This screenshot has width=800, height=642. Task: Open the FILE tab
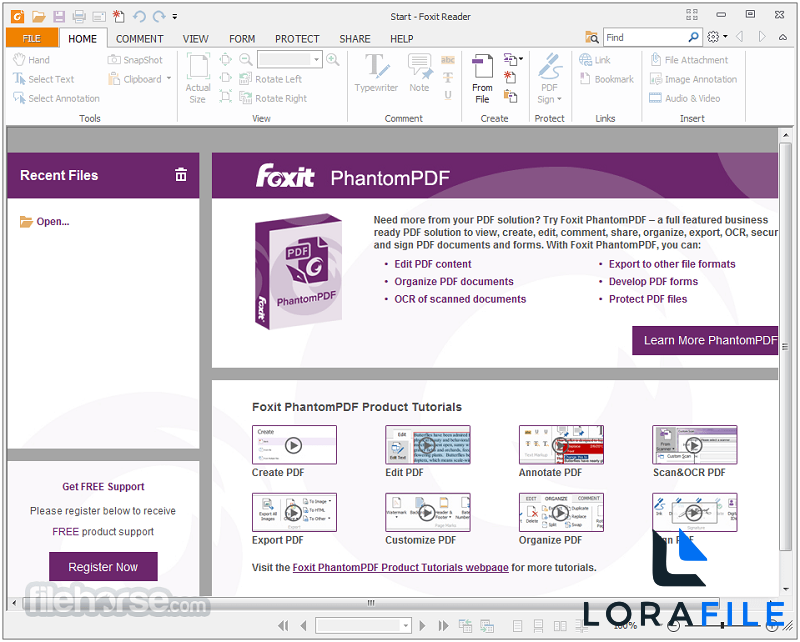pos(32,39)
